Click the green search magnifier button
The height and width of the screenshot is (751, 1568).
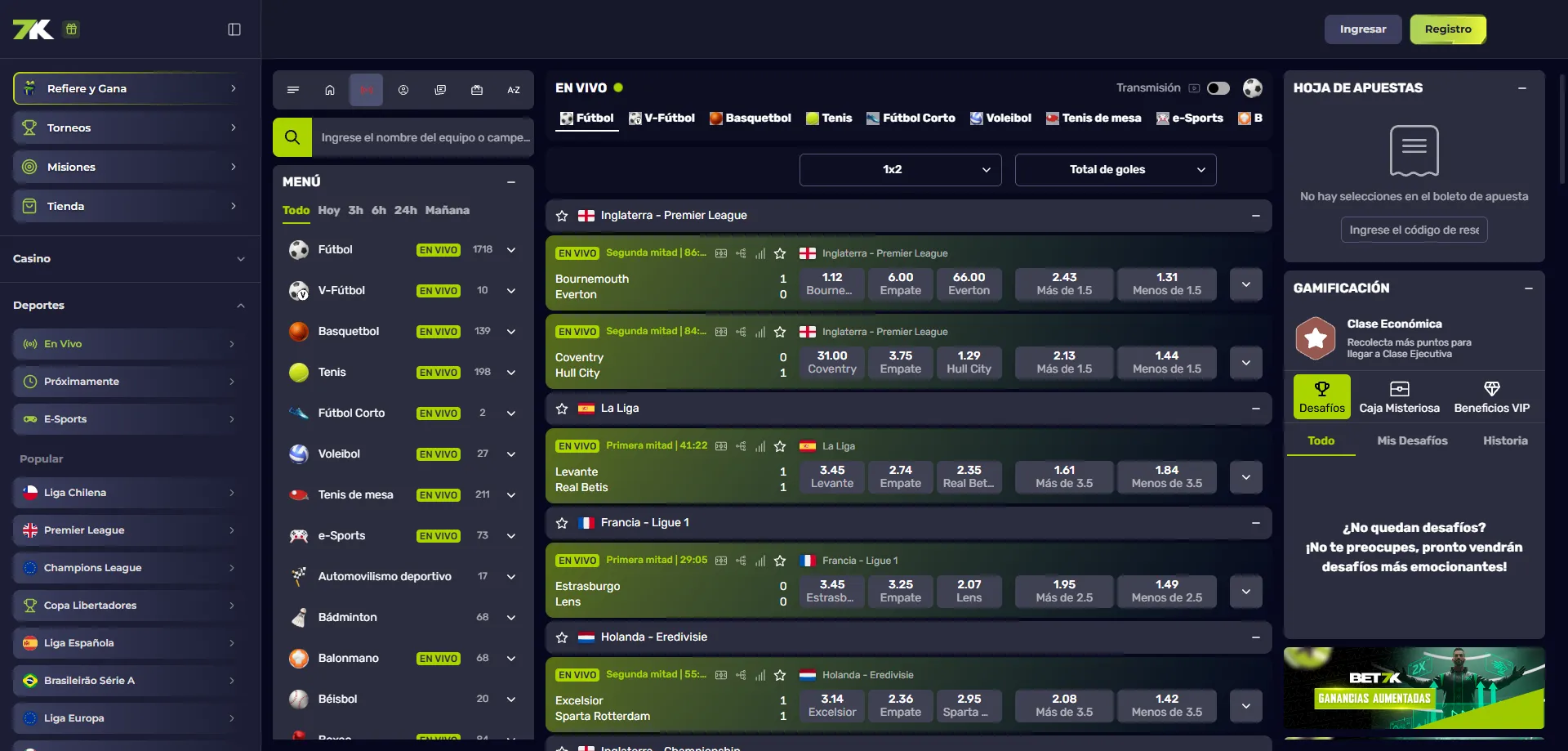[292, 137]
